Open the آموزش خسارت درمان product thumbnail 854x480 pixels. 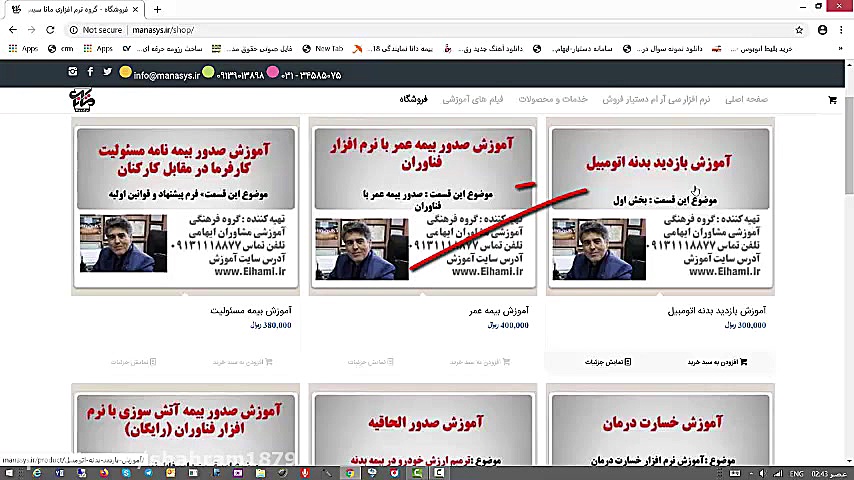pos(660,425)
